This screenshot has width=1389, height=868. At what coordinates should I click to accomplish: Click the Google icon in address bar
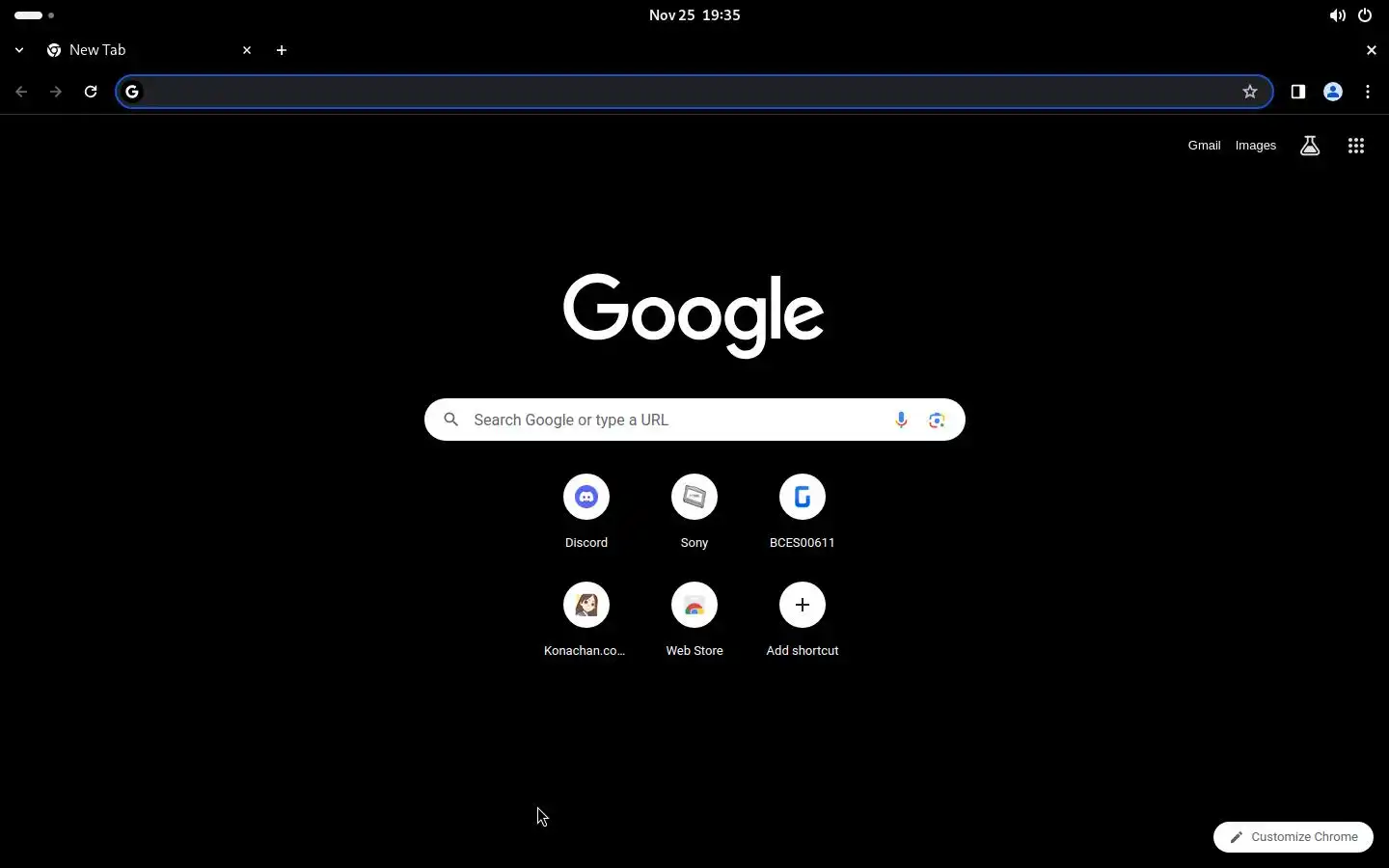tap(132, 92)
